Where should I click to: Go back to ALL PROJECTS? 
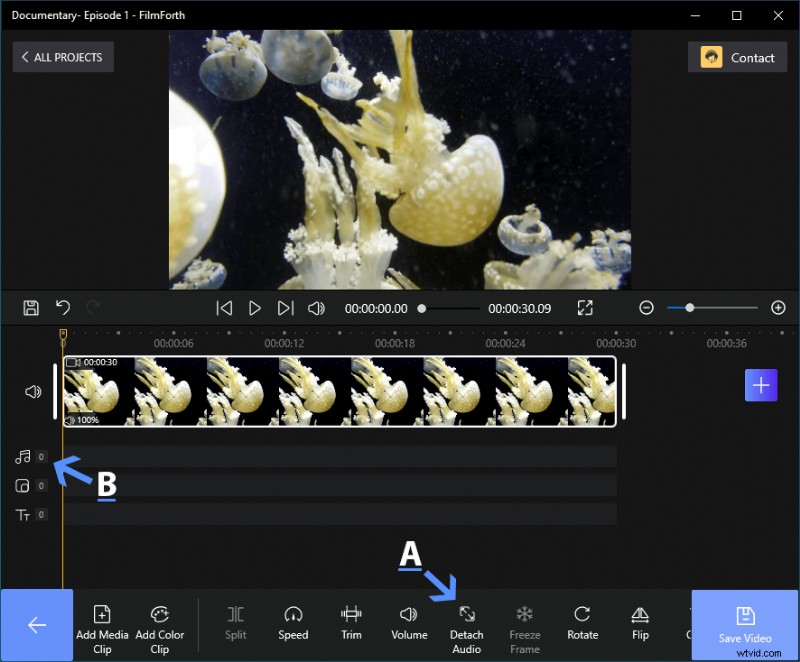(62, 57)
